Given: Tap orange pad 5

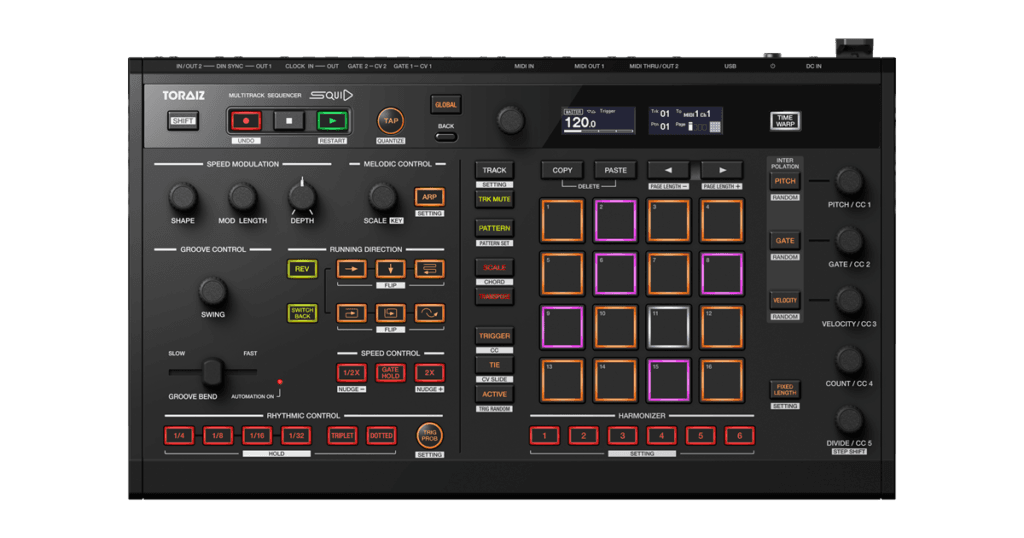Looking at the screenshot, I should 562,274.
